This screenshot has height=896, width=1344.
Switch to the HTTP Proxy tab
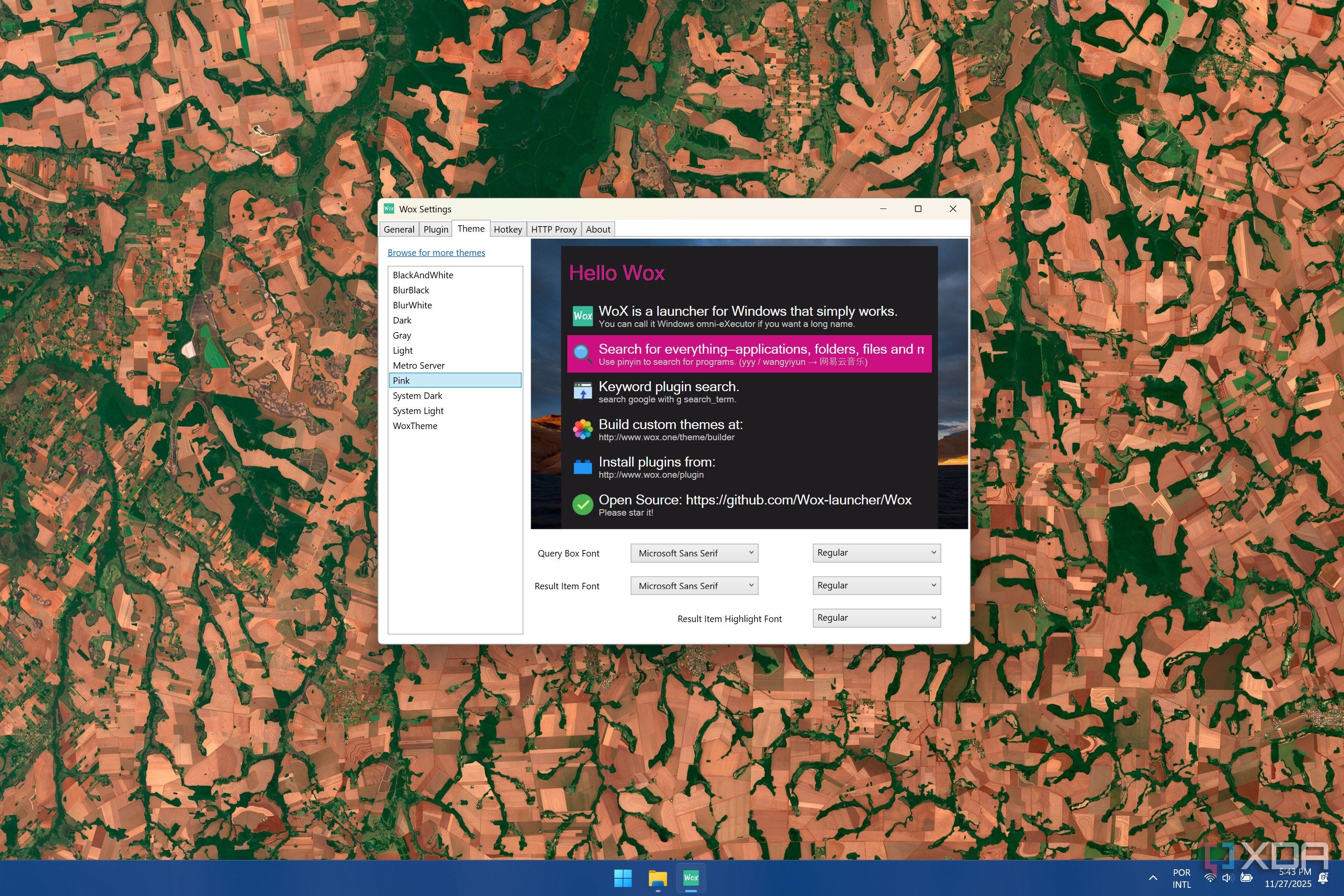pos(554,229)
